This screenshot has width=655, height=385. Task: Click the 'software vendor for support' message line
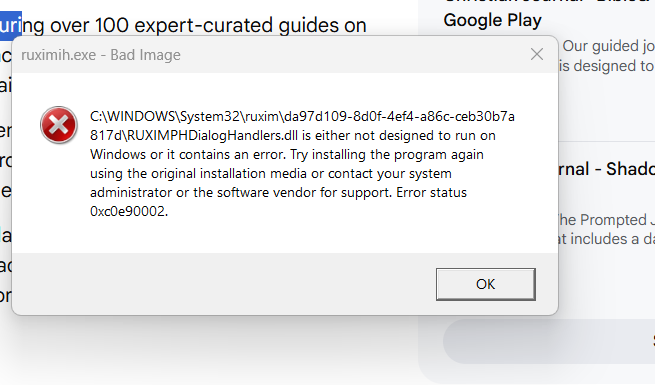(x=278, y=192)
